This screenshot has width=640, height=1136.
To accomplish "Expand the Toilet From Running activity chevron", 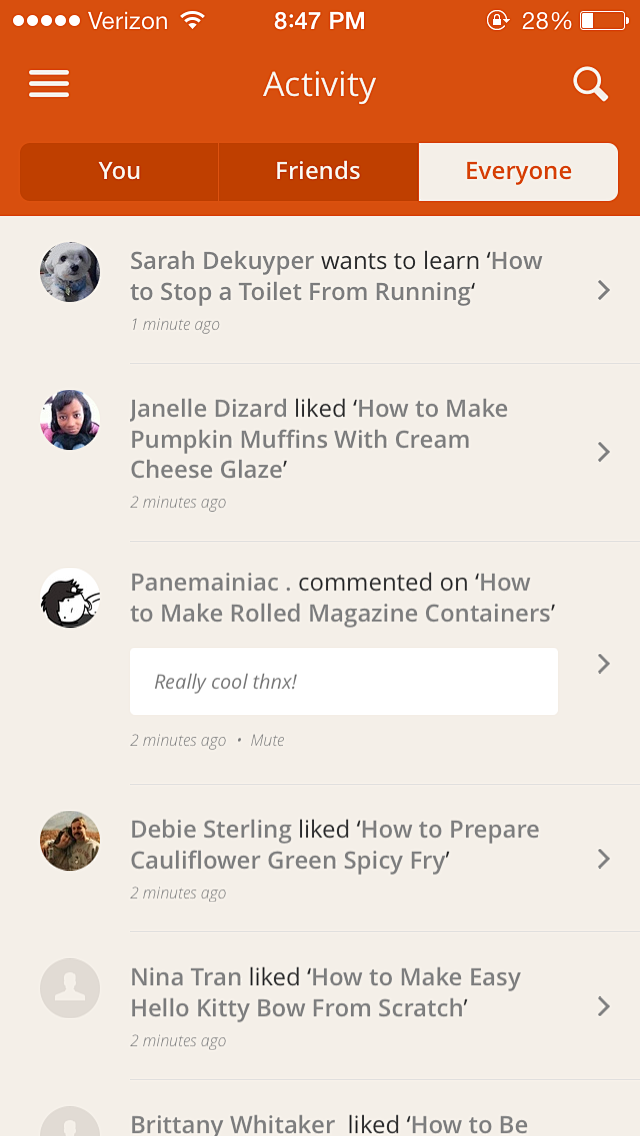I will point(603,290).
